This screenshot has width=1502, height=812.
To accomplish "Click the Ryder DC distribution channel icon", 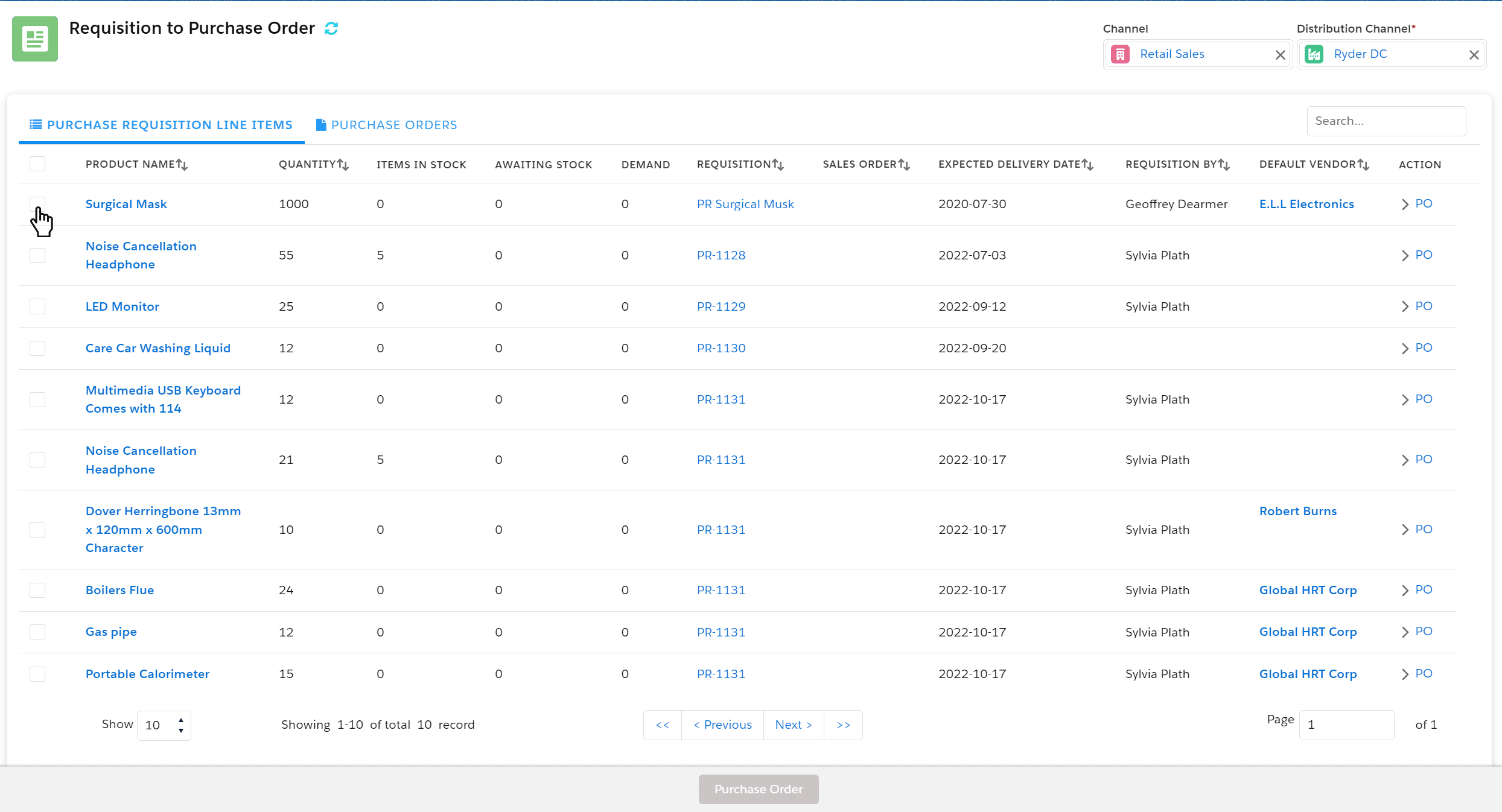I will (1314, 54).
